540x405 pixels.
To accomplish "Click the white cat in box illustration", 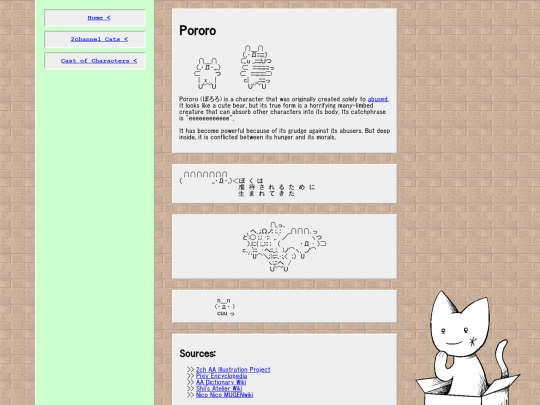I will [x=467, y=349].
